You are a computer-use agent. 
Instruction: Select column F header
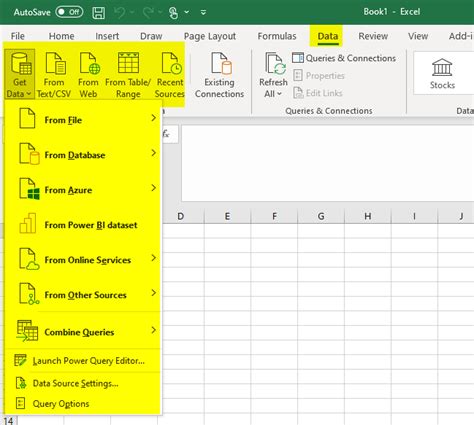[274, 216]
